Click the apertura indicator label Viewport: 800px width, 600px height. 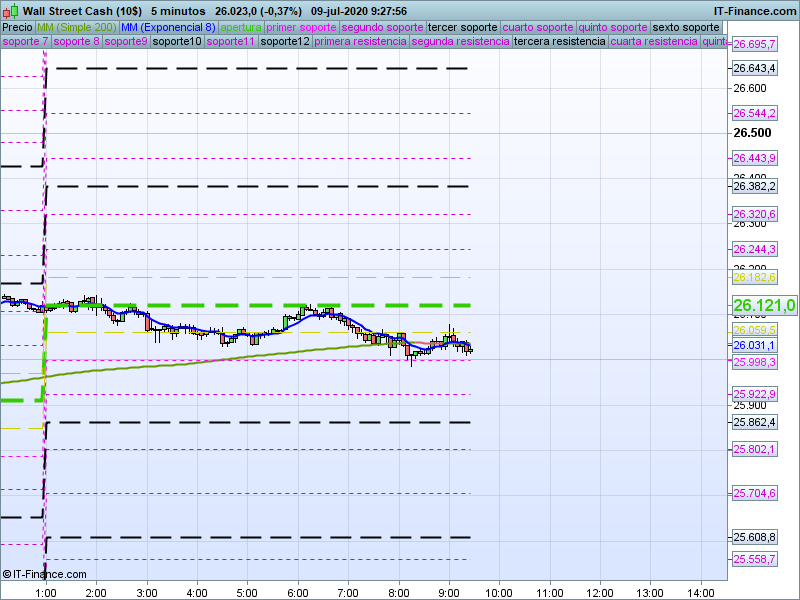point(241,27)
